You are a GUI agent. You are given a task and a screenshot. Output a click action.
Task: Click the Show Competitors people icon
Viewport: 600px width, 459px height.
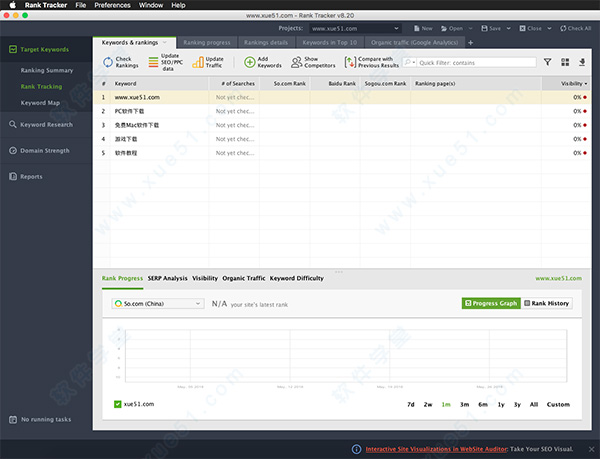297,62
